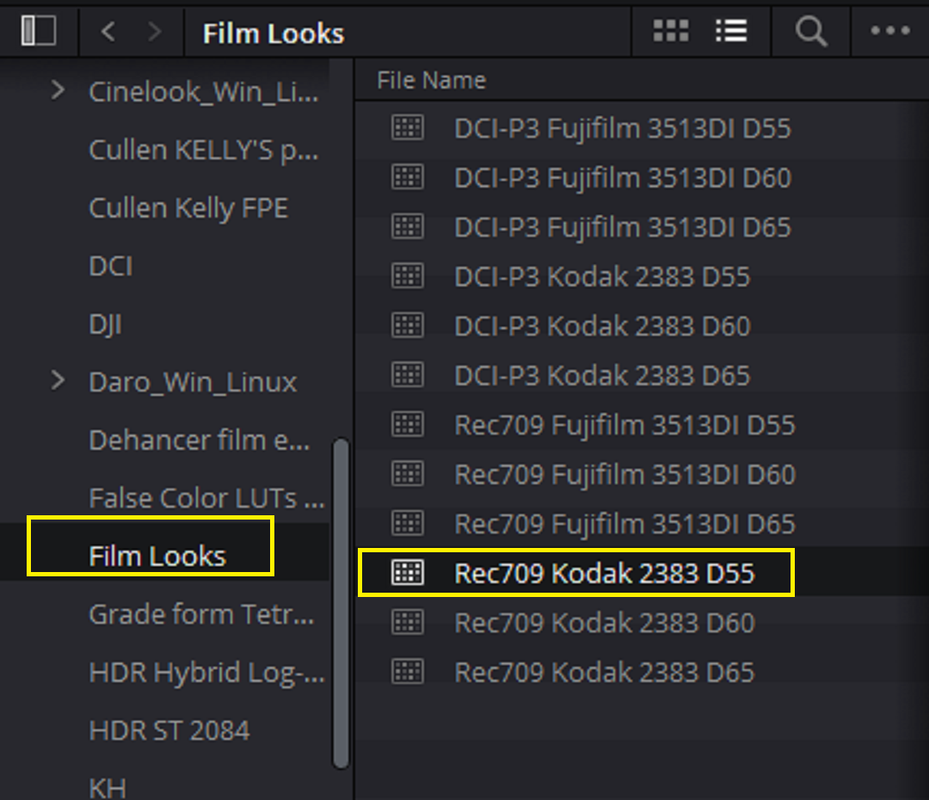
Task: Click the LUT icon for DCI-P3 Kodak 2383 D55
Action: point(408,276)
